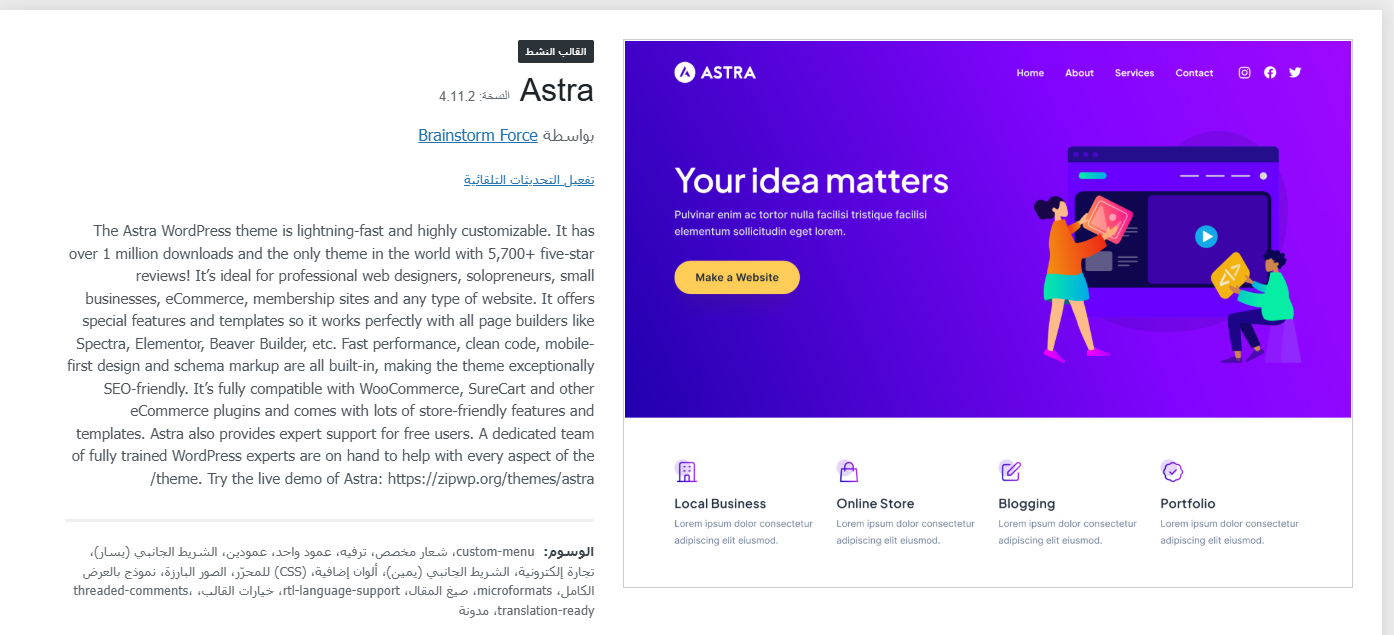Open the Home menu item in preview
The height and width of the screenshot is (635, 1394).
pyautogui.click(x=1030, y=73)
